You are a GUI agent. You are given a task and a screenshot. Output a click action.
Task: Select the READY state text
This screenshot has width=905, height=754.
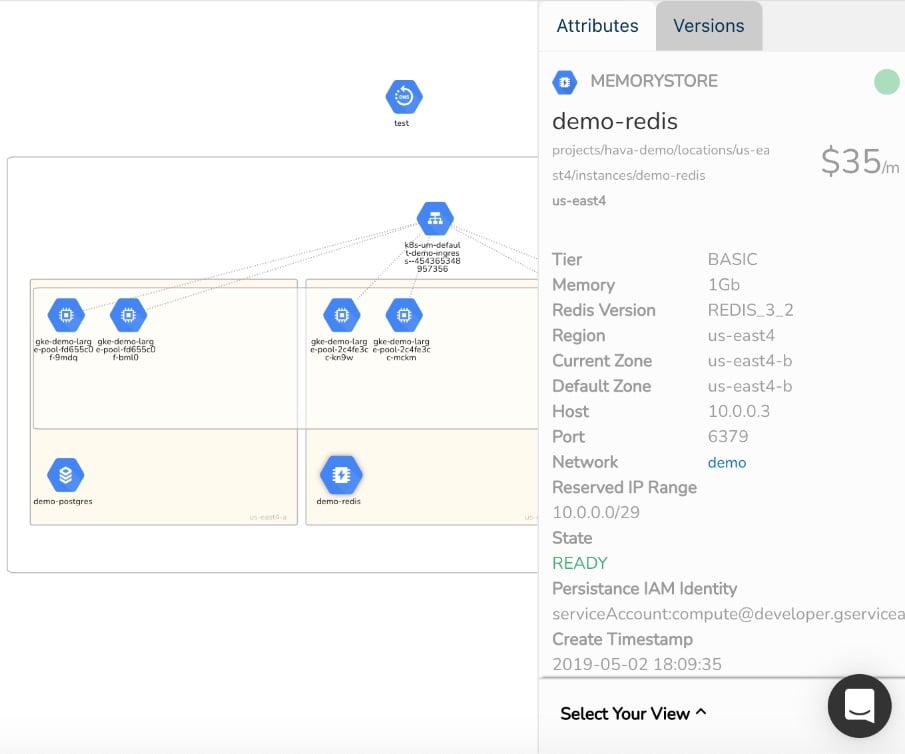pos(579,563)
